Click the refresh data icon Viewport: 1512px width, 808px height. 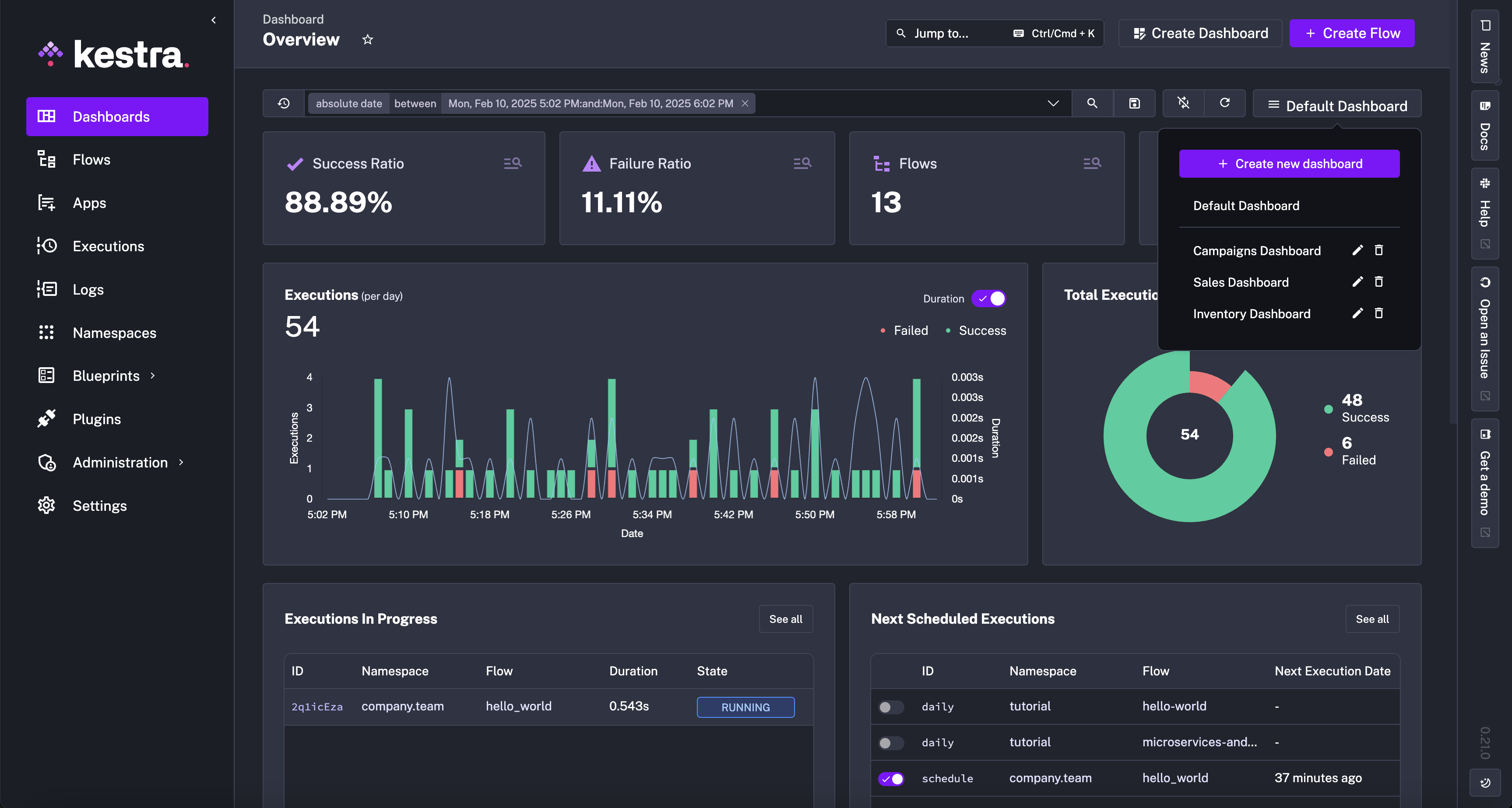click(x=1224, y=103)
